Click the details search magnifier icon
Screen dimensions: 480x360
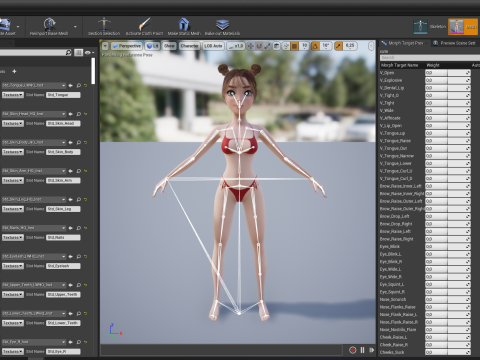point(68,52)
